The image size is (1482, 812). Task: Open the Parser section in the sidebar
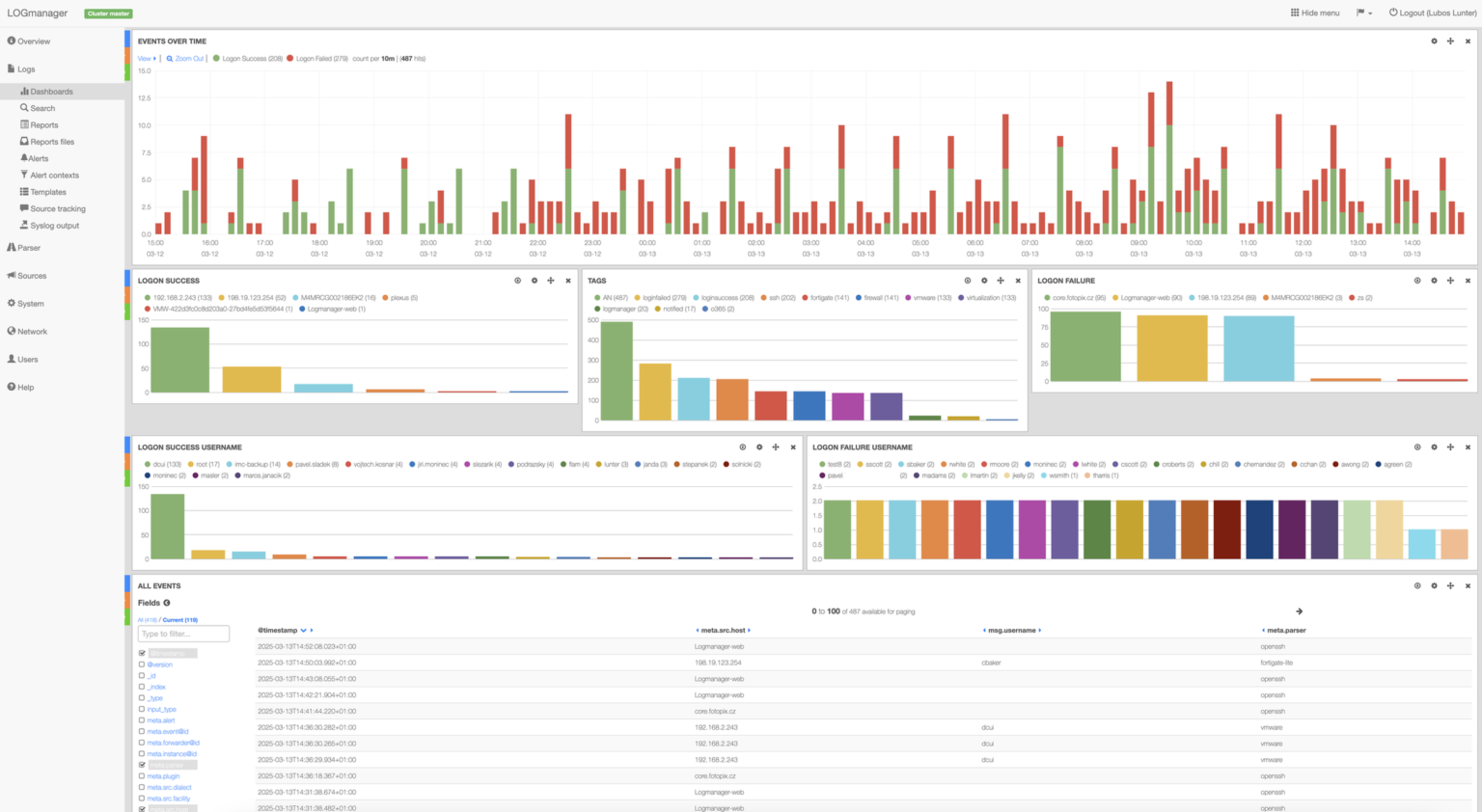click(x=30, y=247)
